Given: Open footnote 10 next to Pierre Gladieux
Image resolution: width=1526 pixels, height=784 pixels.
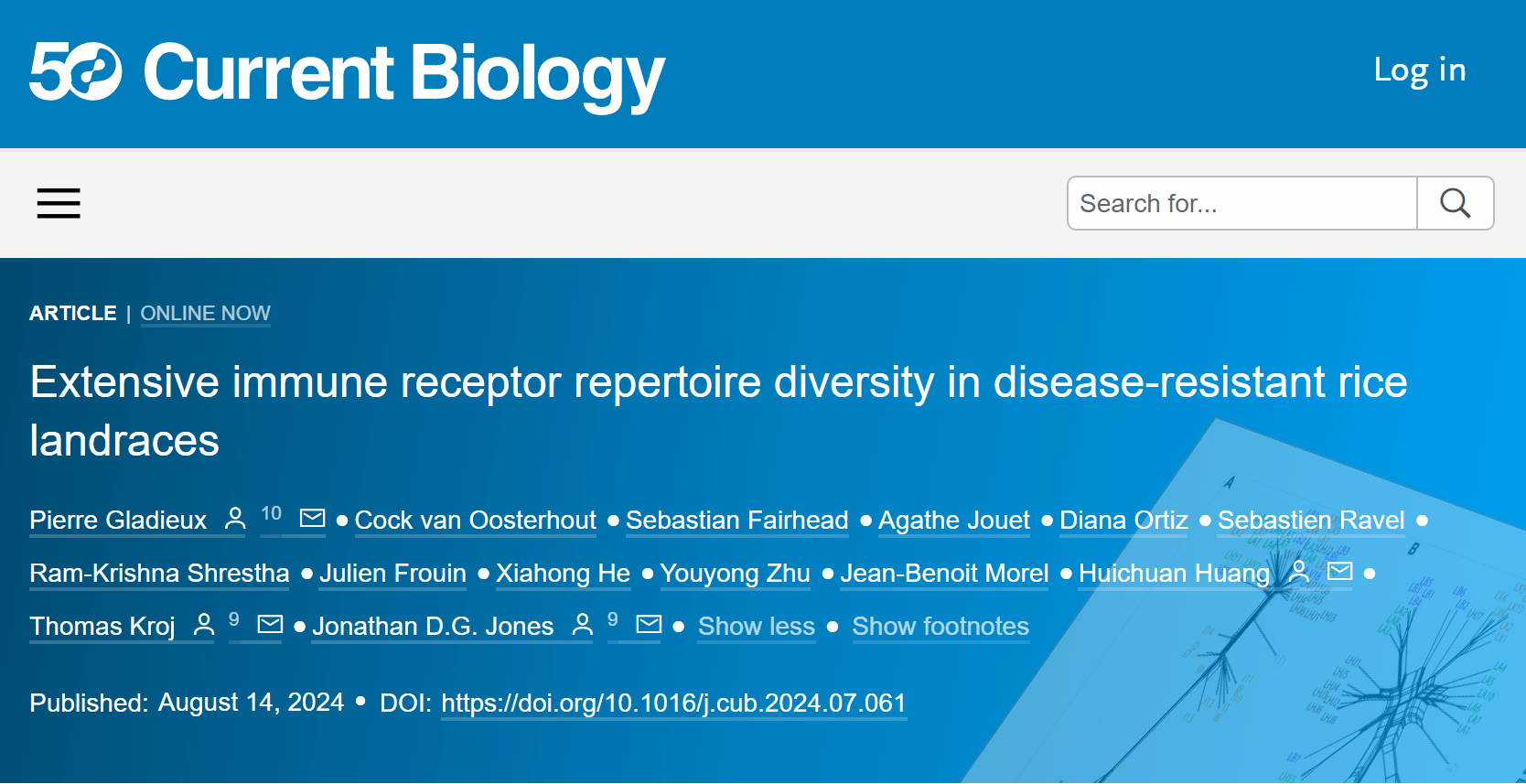Looking at the screenshot, I should [x=271, y=514].
